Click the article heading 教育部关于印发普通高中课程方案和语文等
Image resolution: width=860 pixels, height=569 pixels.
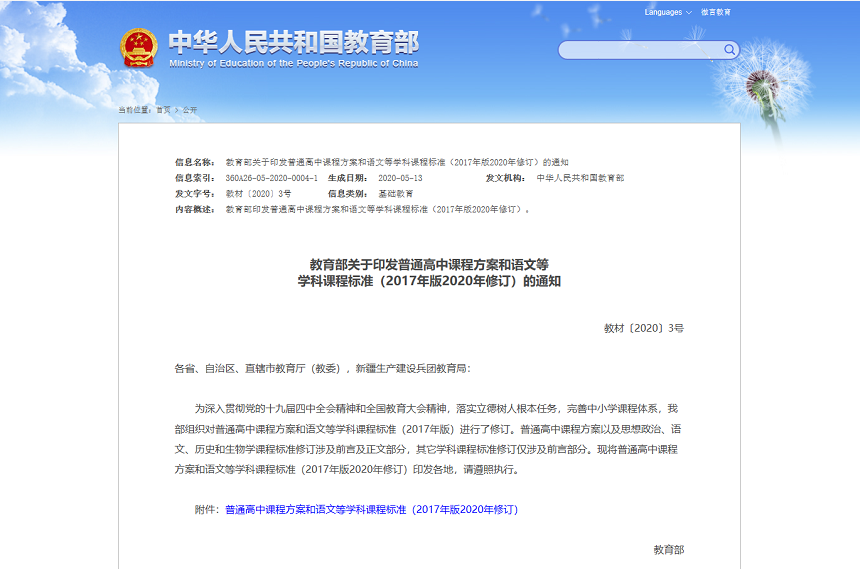click(429, 264)
